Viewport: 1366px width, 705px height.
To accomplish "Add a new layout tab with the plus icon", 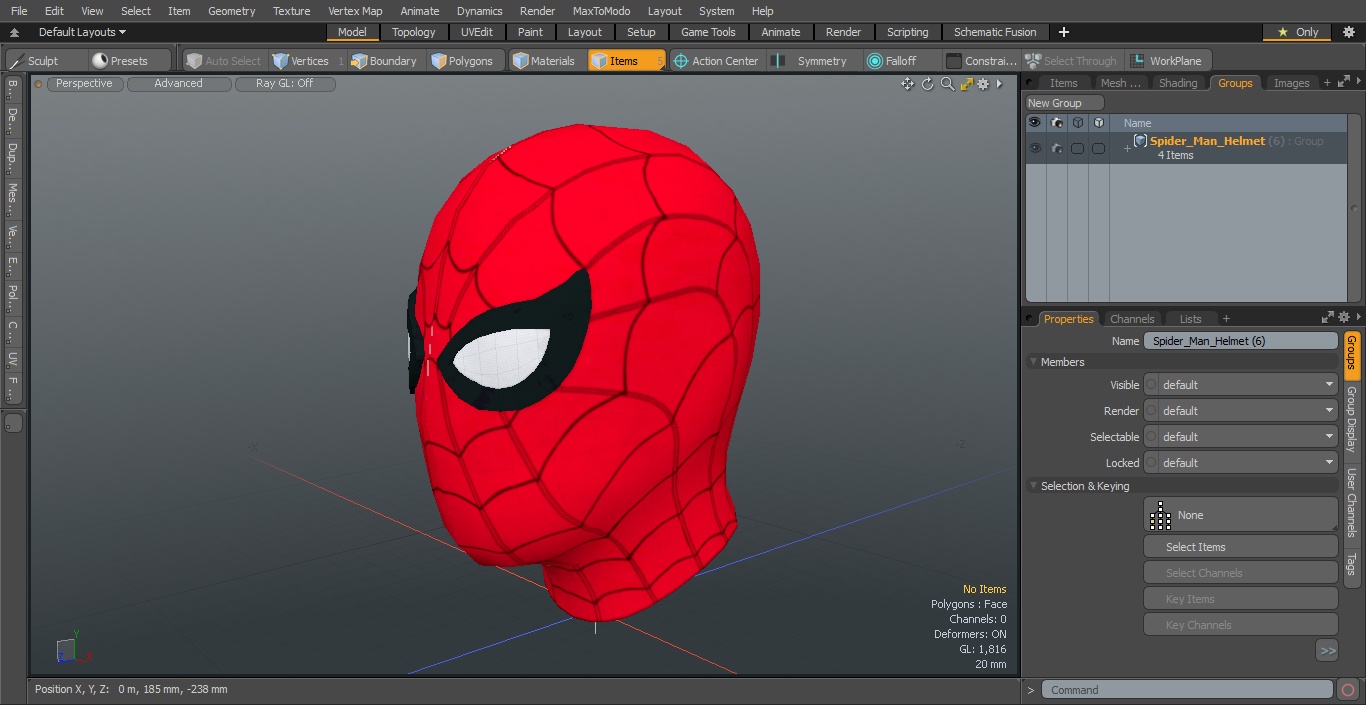I will (x=1063, y=32).
